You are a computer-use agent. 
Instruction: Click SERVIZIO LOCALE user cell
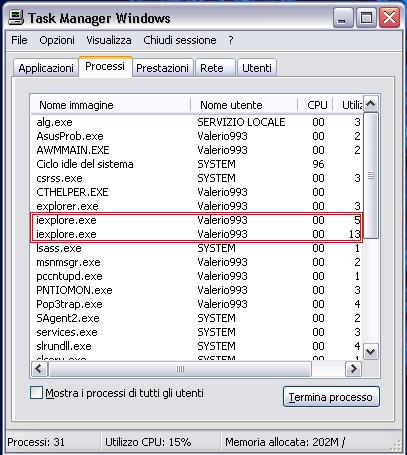[x=241, y=122]
